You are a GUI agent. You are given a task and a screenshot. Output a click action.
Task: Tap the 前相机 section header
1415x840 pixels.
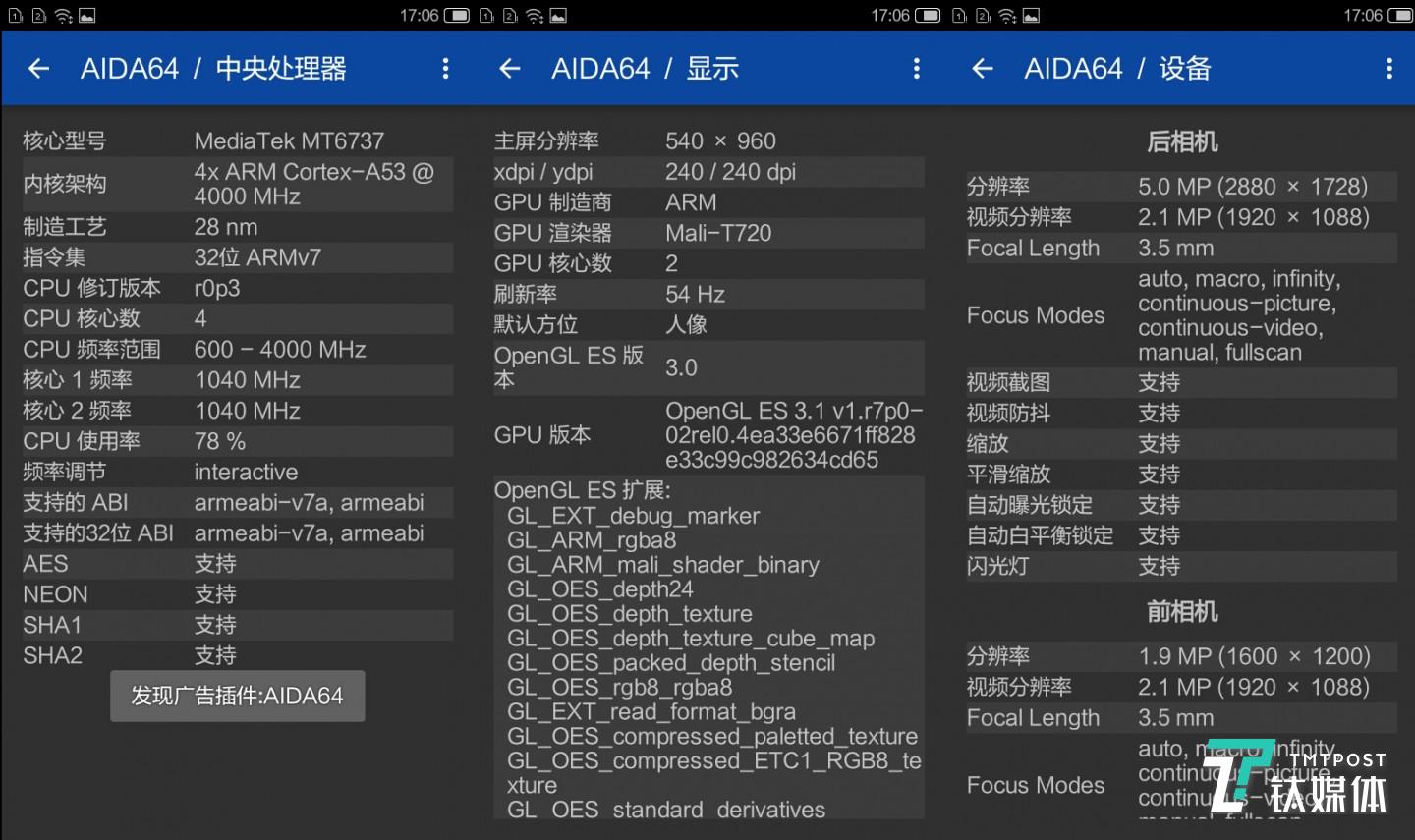1181,611
